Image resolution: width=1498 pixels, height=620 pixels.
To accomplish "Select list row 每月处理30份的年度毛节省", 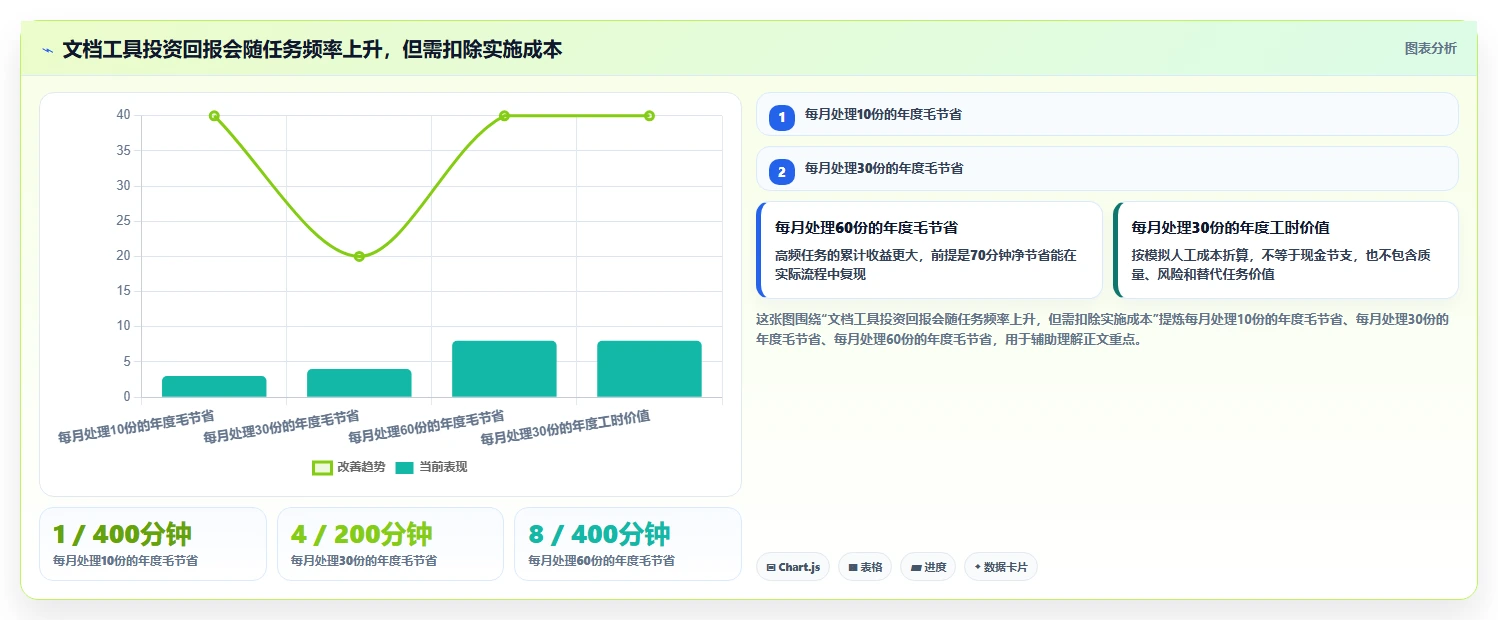I will pyautogui.click(x=1107, y=168).
